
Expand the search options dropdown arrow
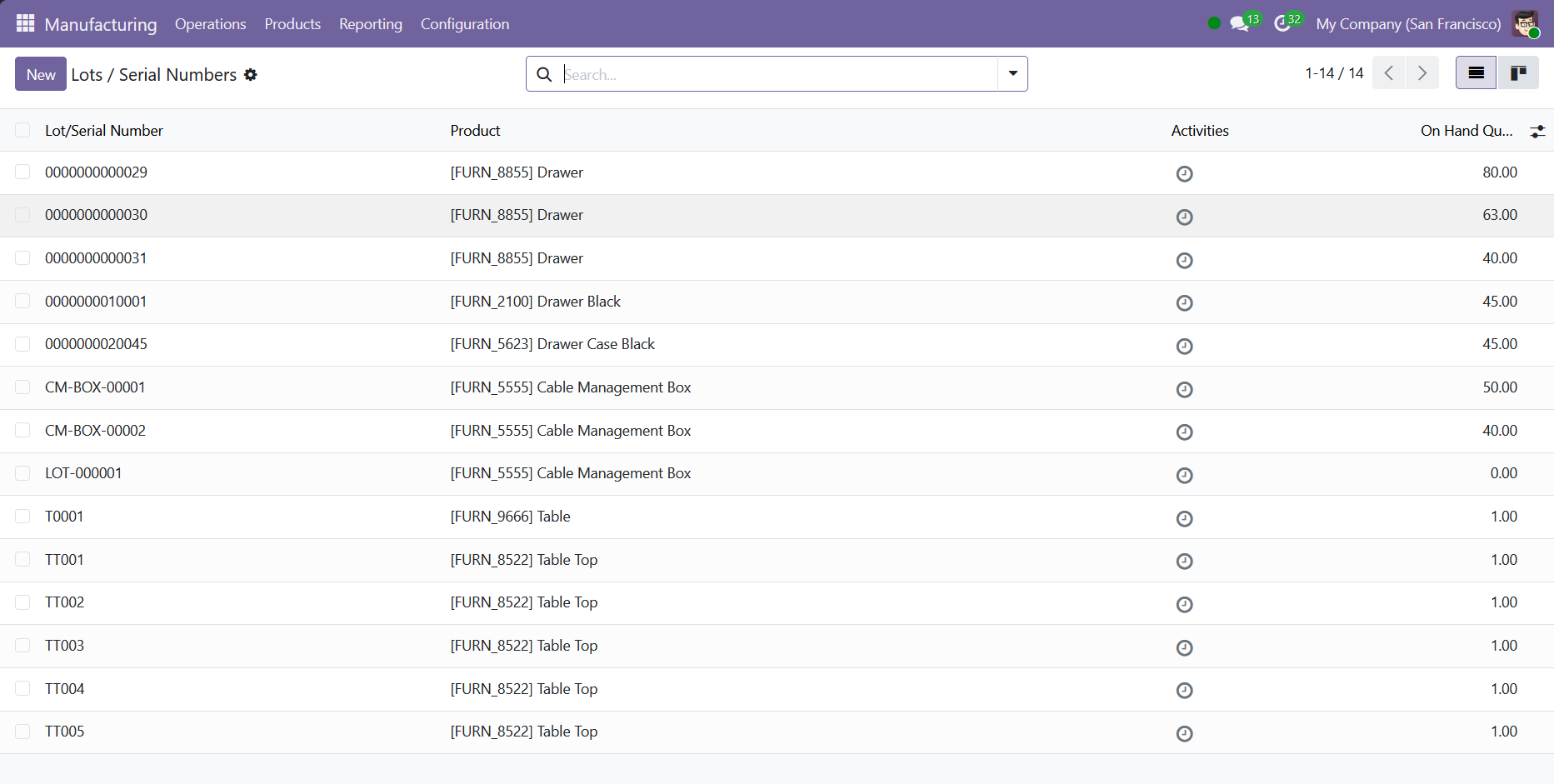pyautogui.click(x=1012, y=73)
